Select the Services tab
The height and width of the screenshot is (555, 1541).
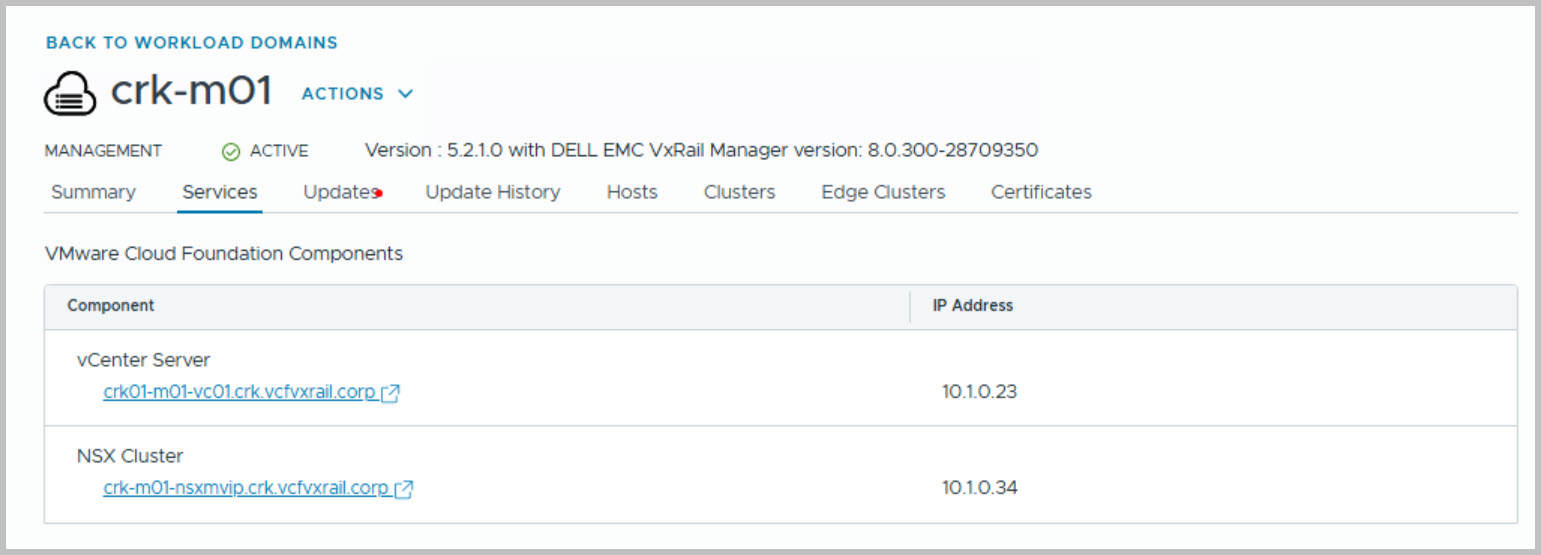pos(220,192)
